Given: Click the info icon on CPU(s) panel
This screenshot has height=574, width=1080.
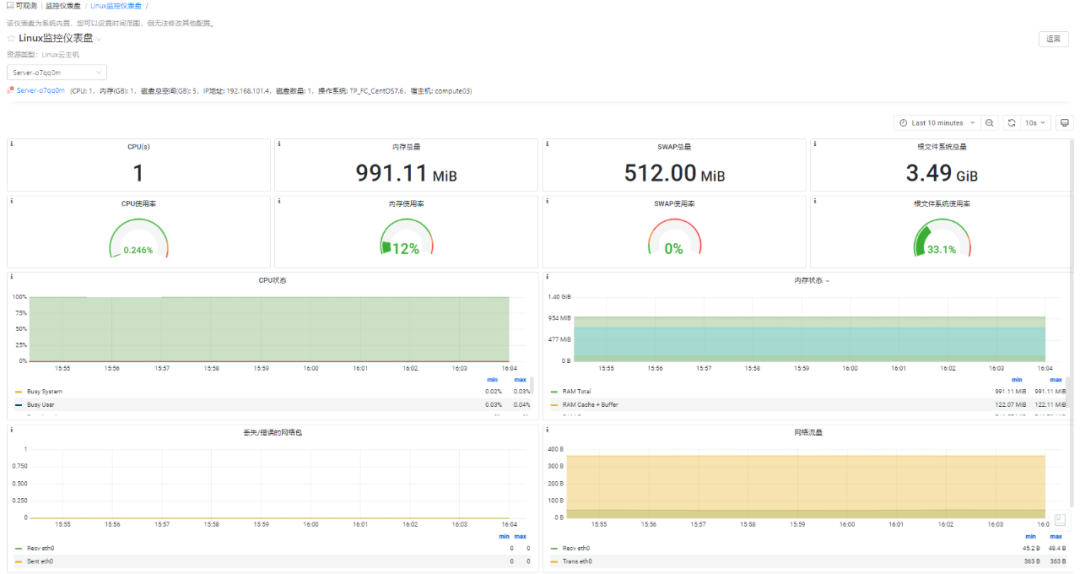Looking at the screenshot, I should [12, 144].
